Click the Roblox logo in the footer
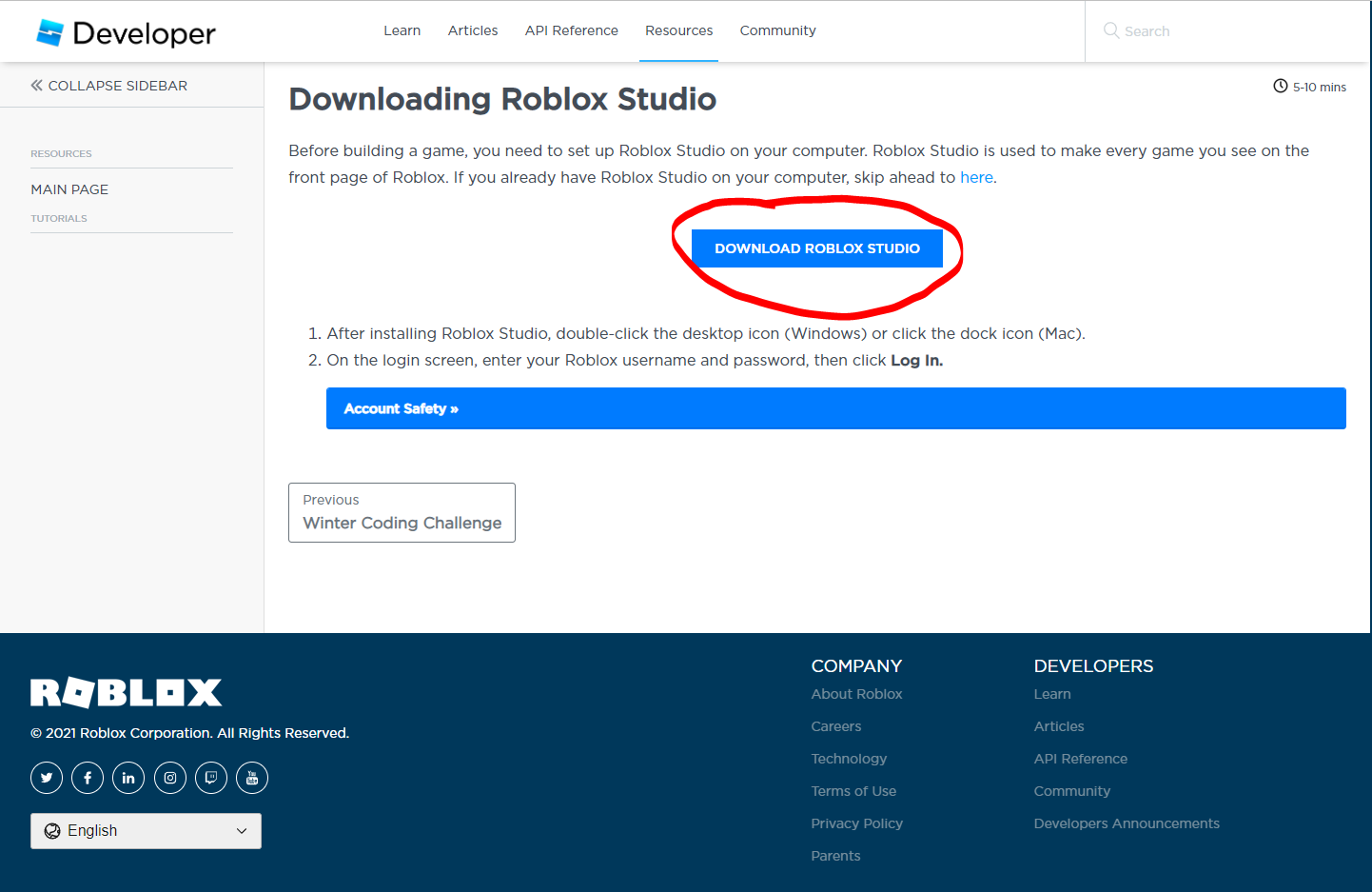The image size is (1372, 892). click(x=126, y=692)
